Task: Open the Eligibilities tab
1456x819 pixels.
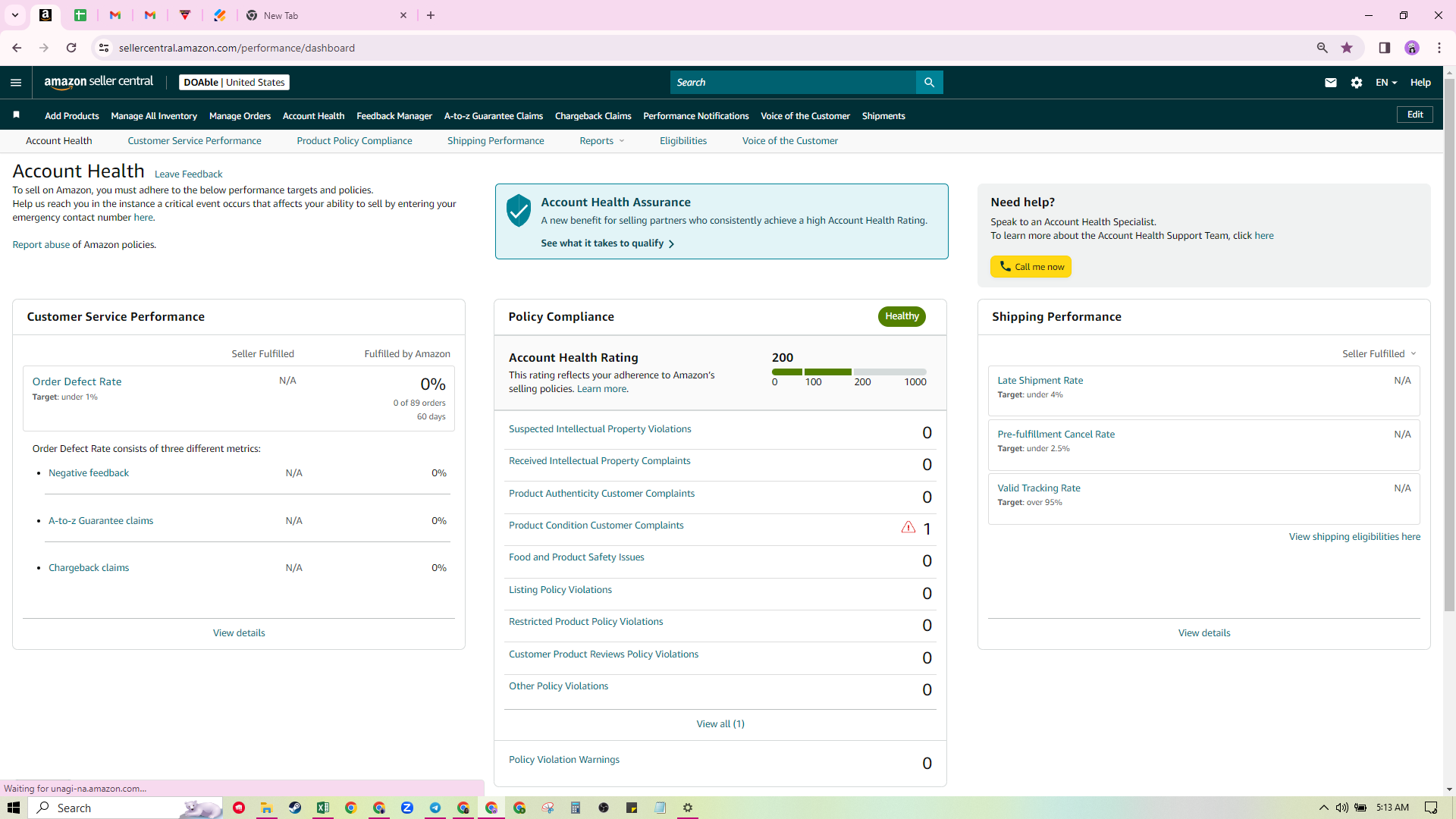Action: (x=683, y=141)
